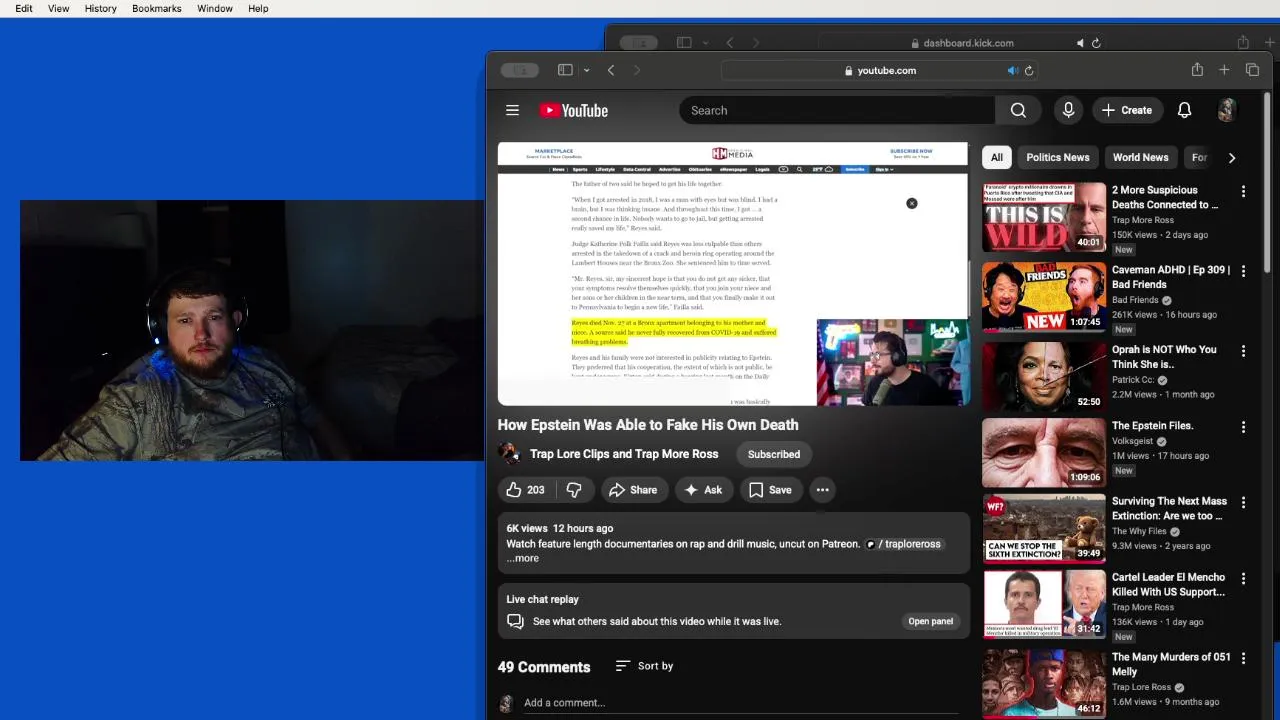The image size is (1280, 720).
Task: Open the YouTube notifications bell
Action: coord(1184,110)
